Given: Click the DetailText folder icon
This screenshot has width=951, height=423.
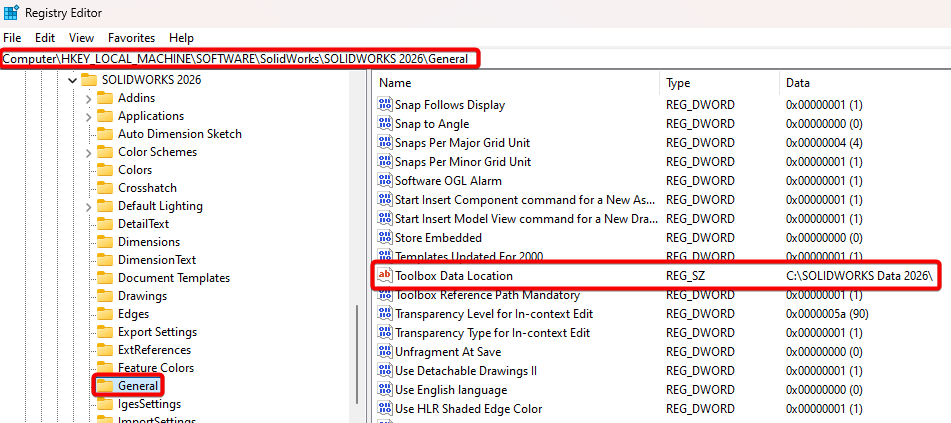Looking at the screenshot, I should (x=105, y=224).
